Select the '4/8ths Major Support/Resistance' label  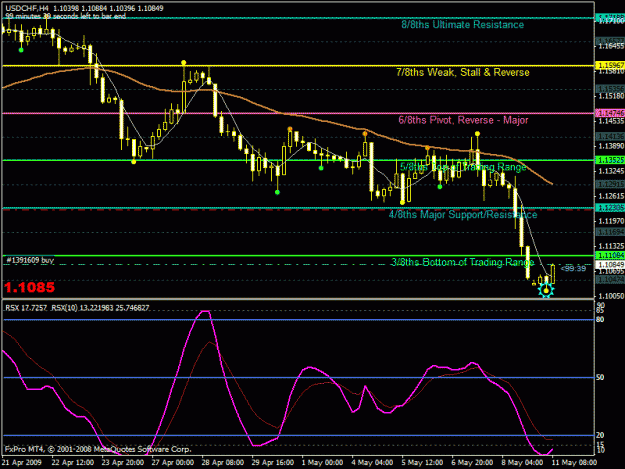pos(463,215)
